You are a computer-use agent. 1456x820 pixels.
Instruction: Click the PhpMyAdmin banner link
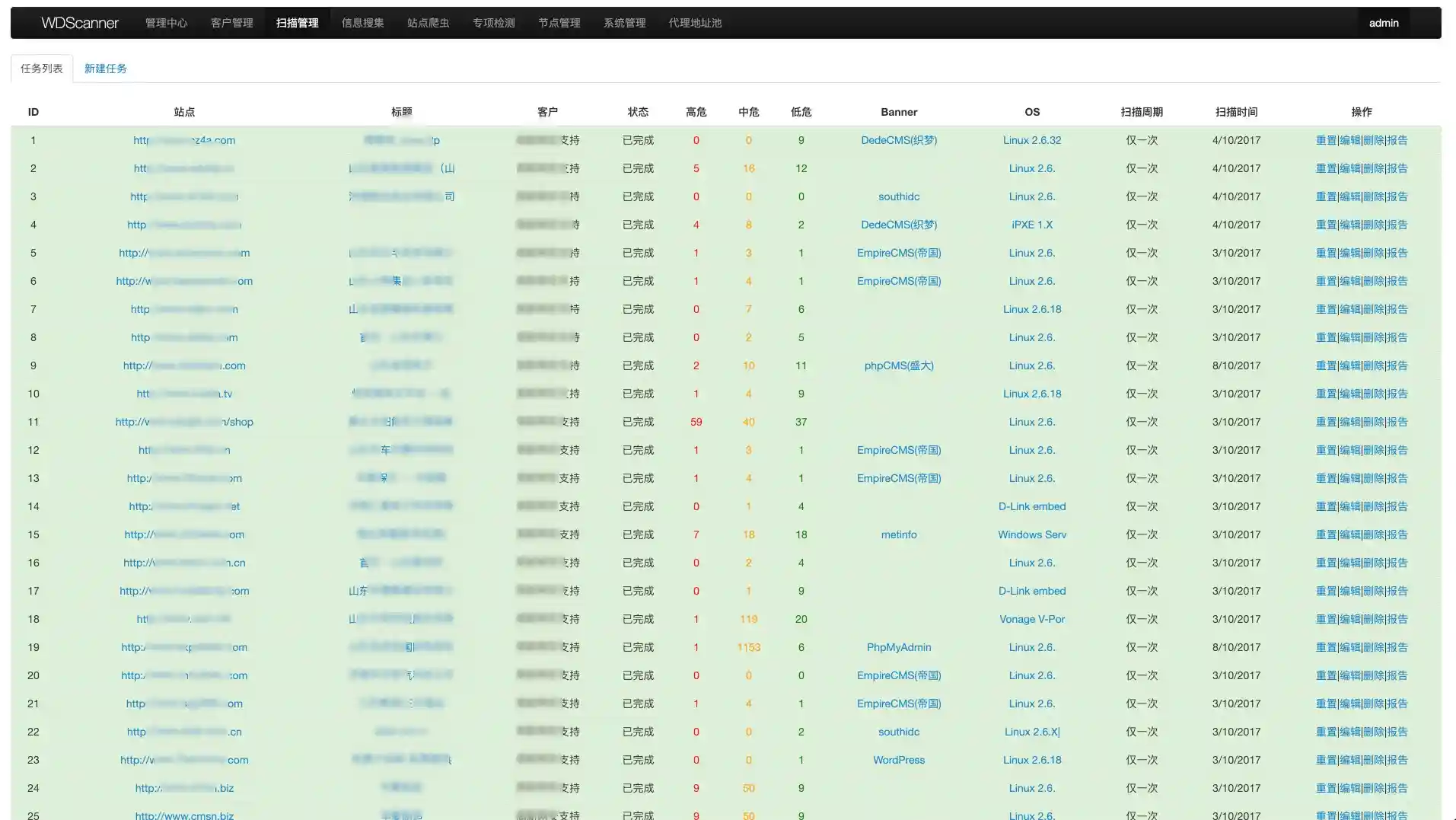898,647
